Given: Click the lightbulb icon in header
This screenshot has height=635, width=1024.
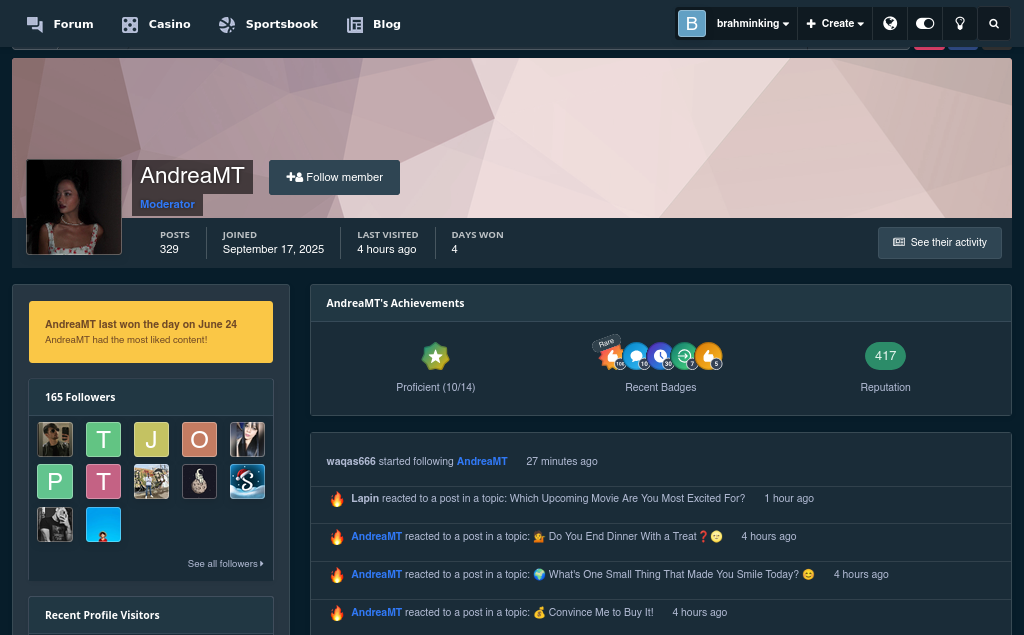Looking at the screenshot, I should pyautogui.click(x=959, y=24).
